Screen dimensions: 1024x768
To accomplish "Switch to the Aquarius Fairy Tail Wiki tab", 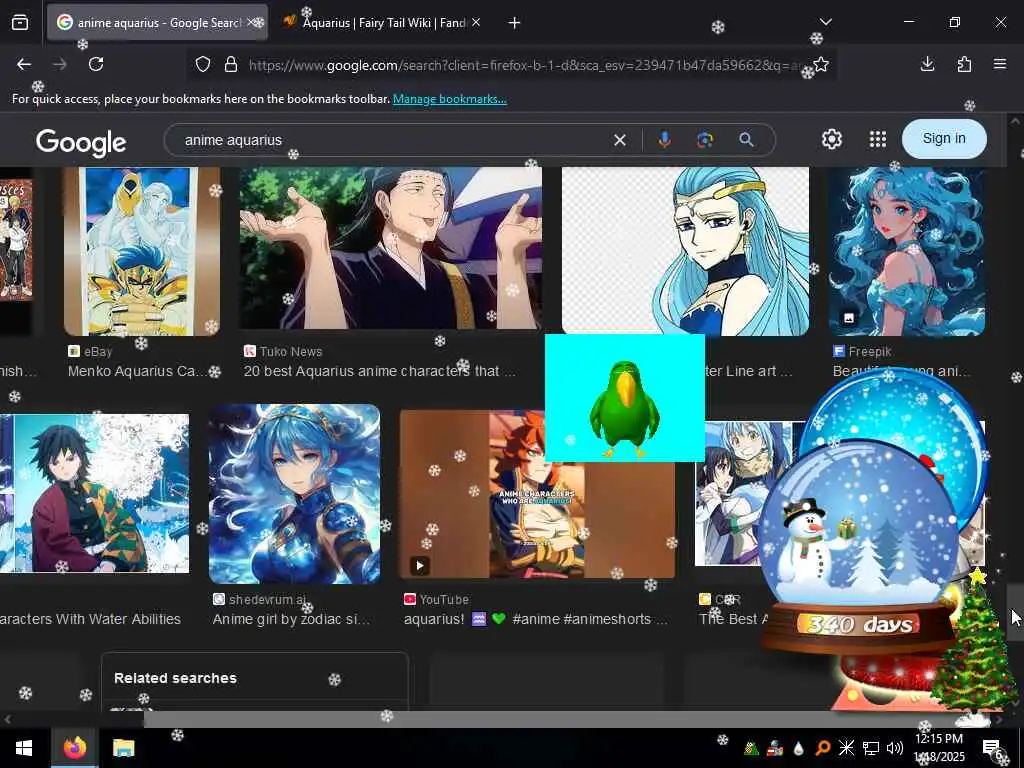I will pos(383,23).
